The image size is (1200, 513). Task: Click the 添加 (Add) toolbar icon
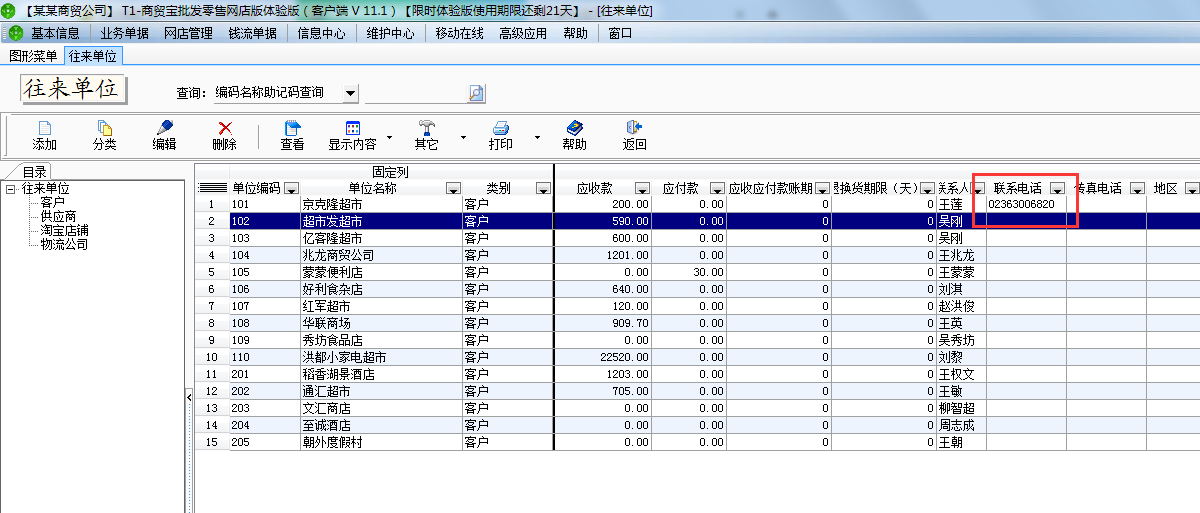click(x=44, y=129)
